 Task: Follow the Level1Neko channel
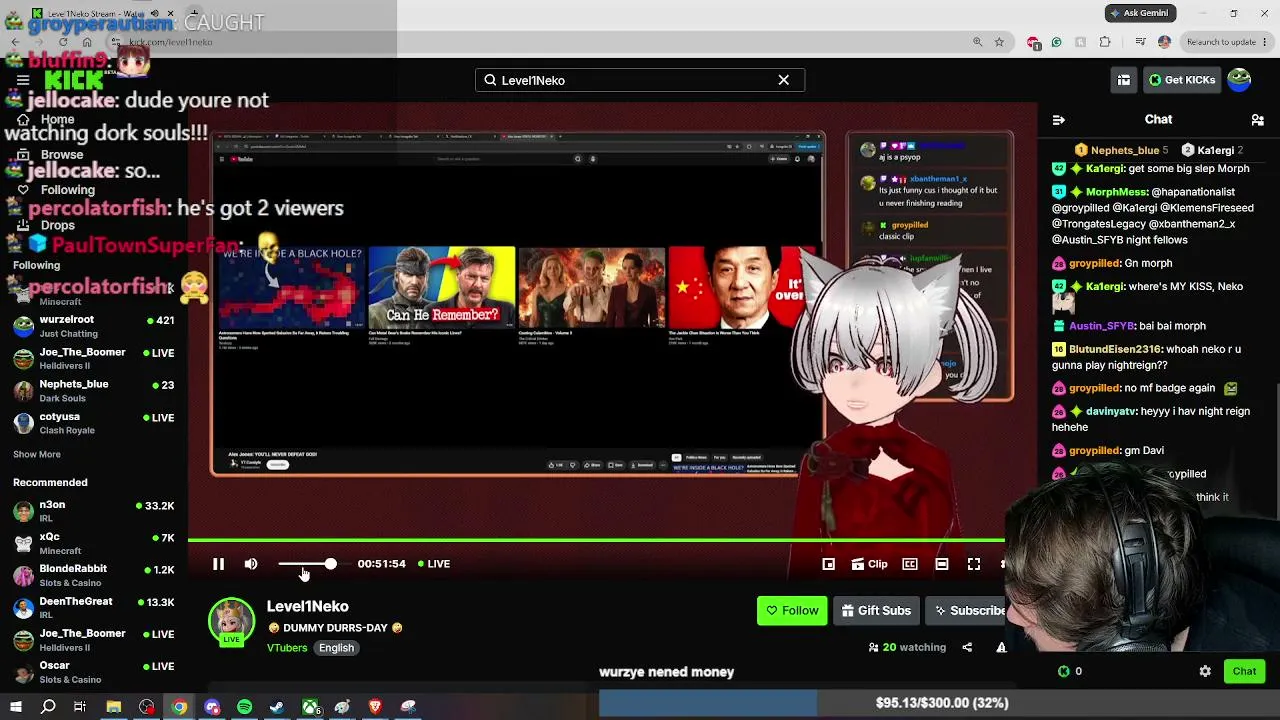pos(792,611)
